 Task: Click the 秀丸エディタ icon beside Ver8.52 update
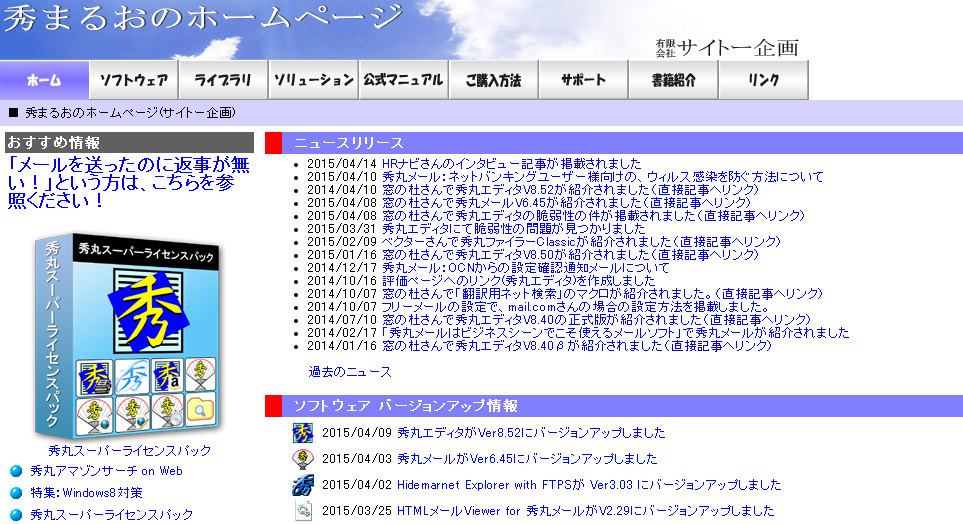303,433
